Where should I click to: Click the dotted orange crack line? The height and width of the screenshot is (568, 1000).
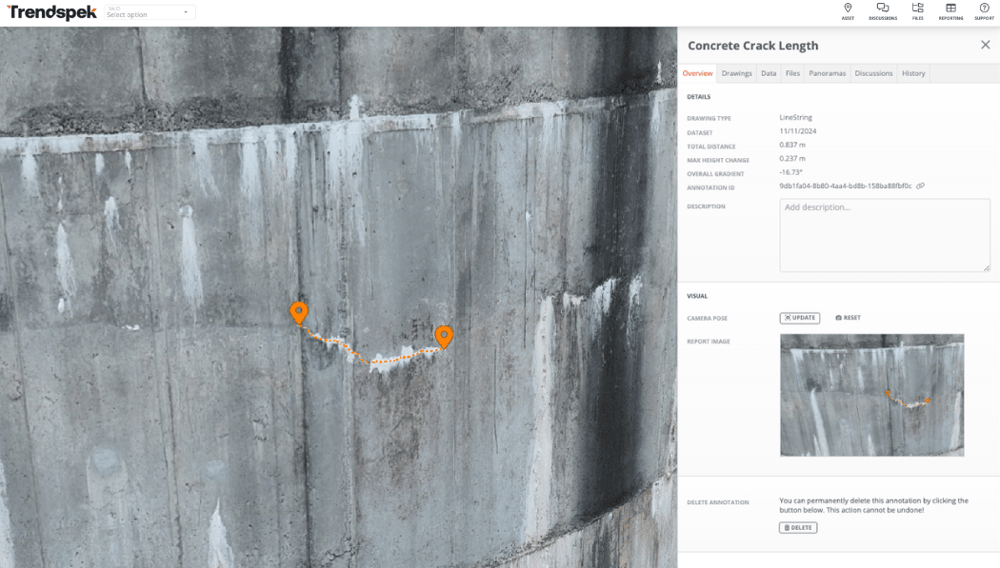[372, 362]
